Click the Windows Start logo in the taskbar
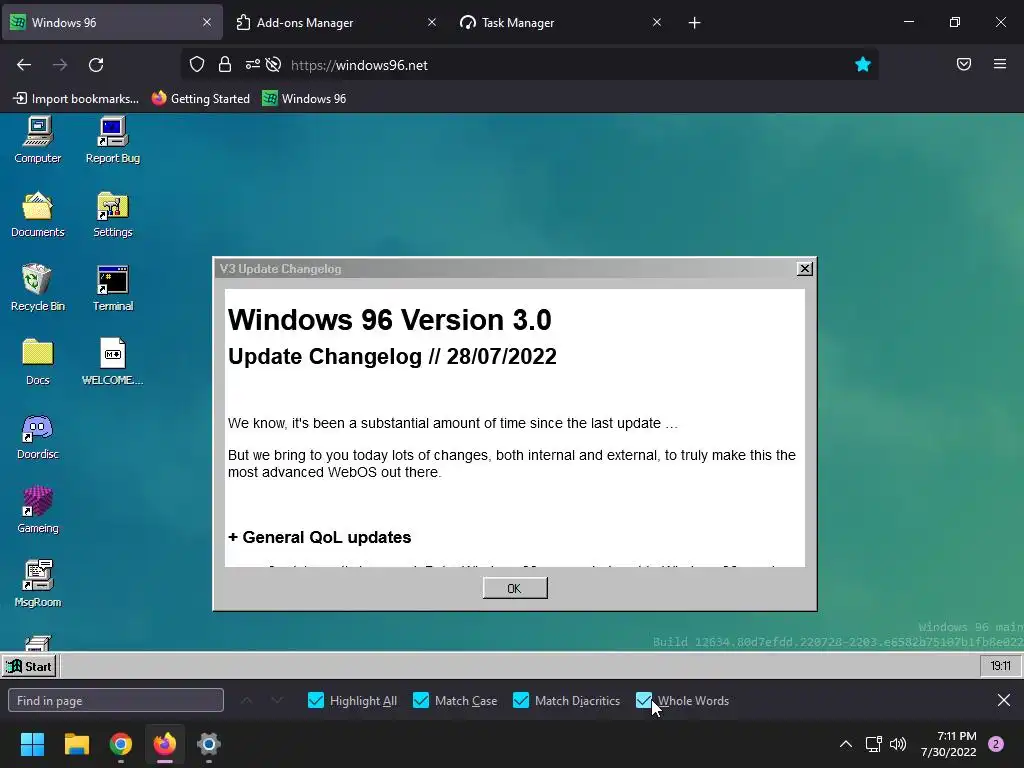1024x768 pixels. (32, 744)
